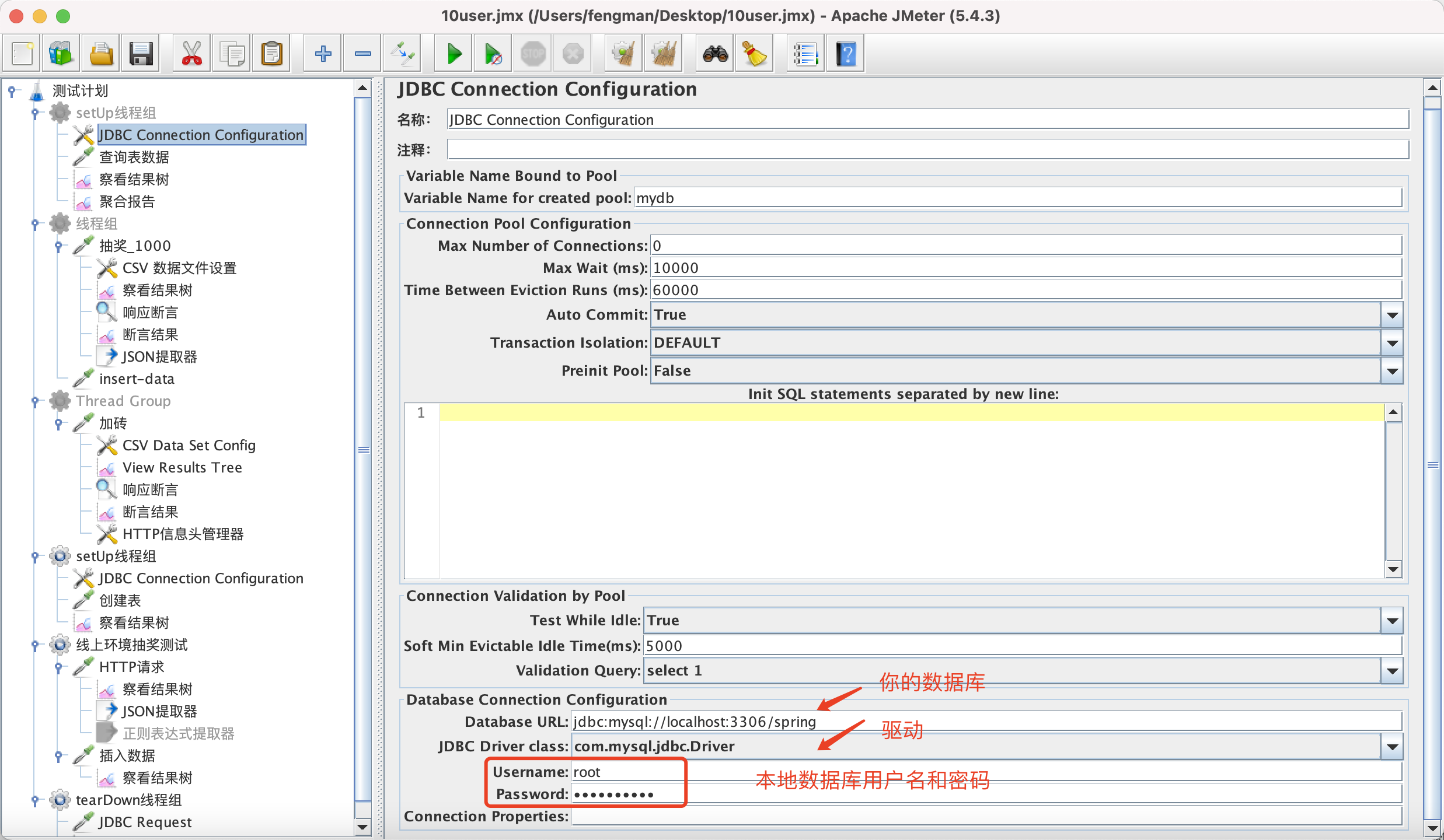This screenshot has width=1444, height=840.
Task: Click Time Between Eviction Runs field
Action: coord(1026,290)
